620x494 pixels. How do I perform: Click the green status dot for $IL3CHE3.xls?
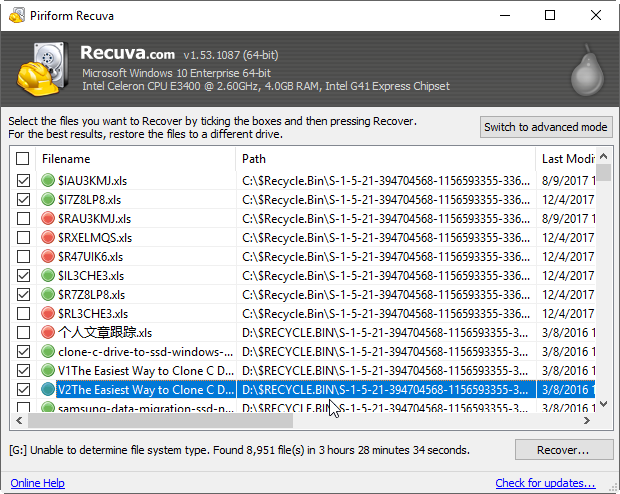tap(48, 275)
